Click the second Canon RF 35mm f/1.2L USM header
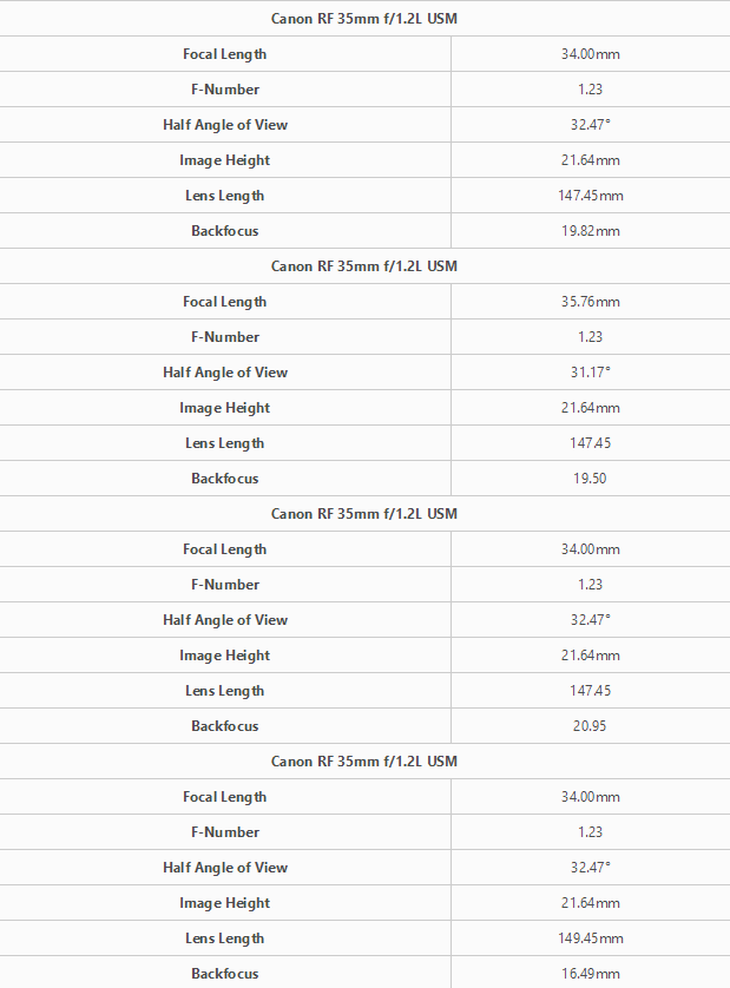730x988 pixels. tap(364, 266)
